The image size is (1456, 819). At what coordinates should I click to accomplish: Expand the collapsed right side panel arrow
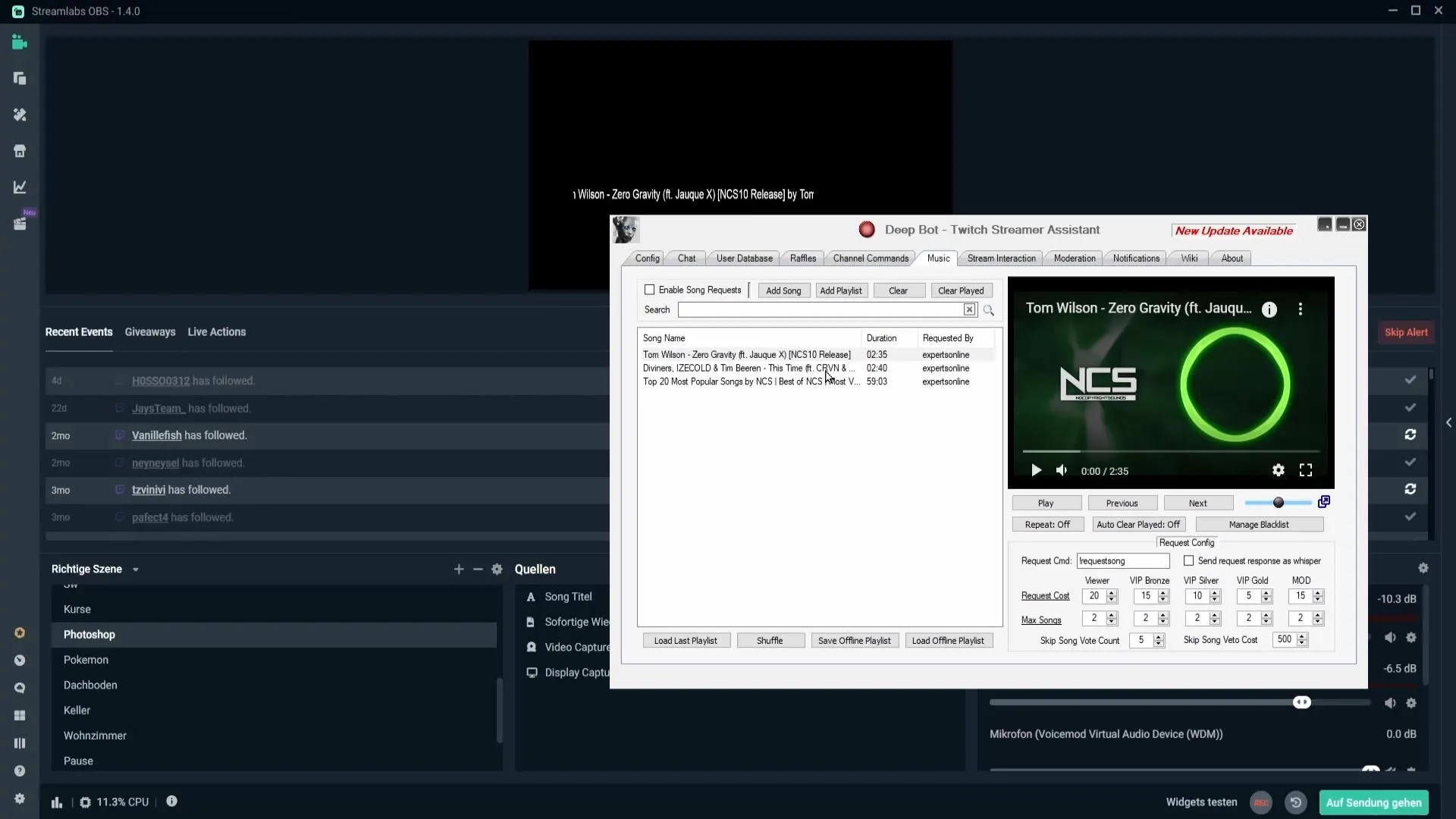[1448, 422]
